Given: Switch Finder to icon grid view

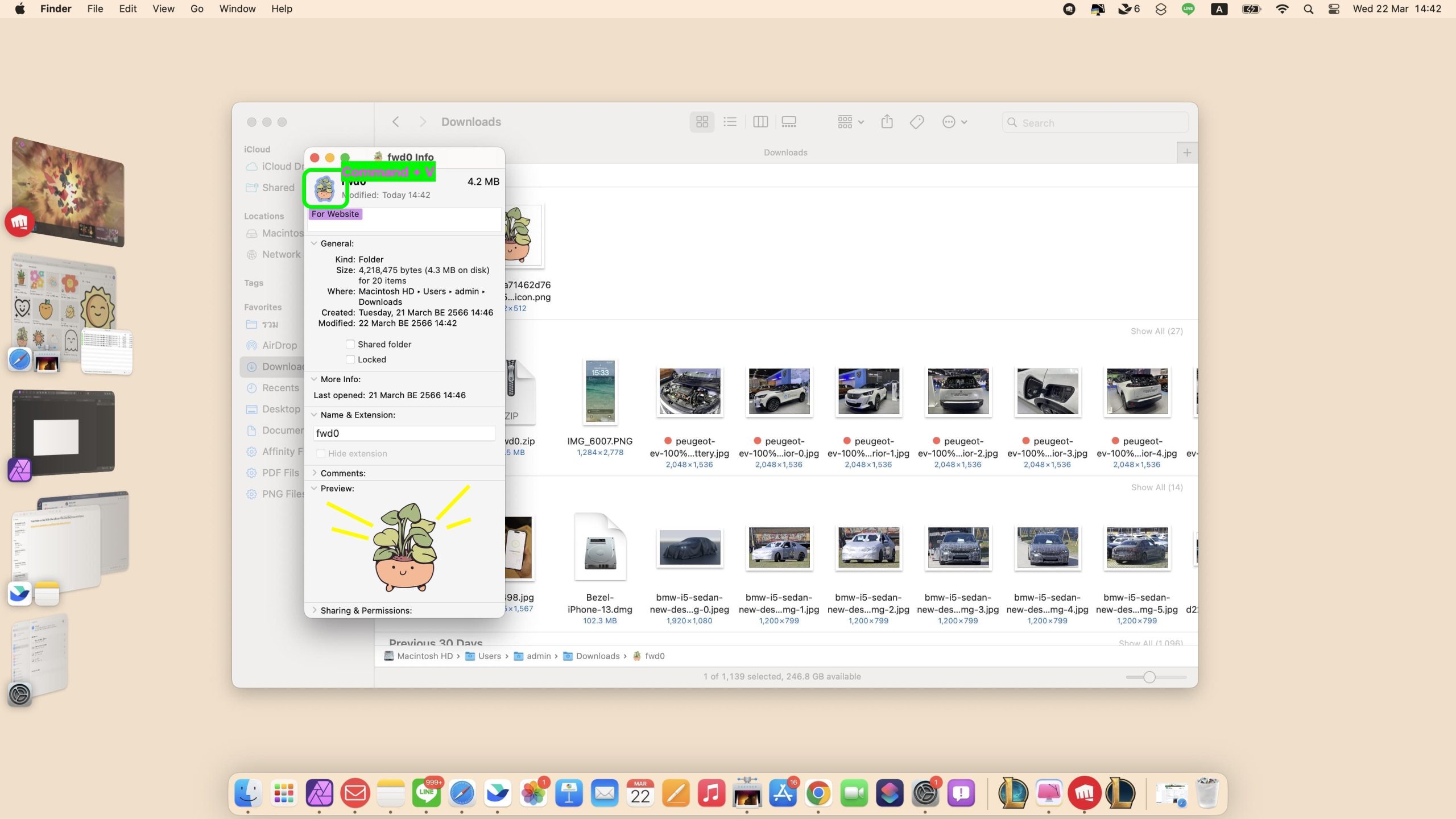Looking at the screenshot, I should tap(702, 122).
